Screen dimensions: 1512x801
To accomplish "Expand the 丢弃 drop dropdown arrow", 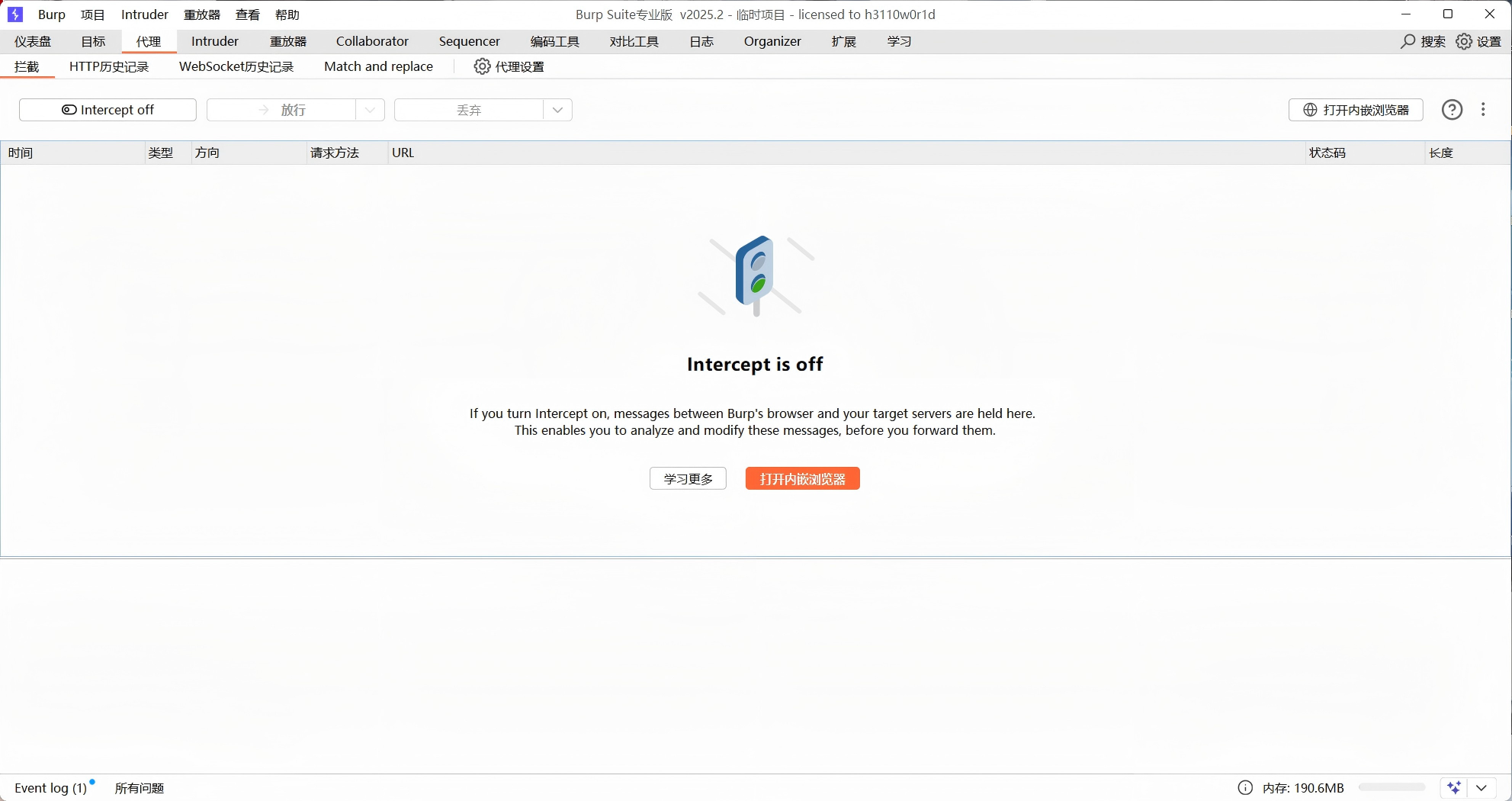I will (557, 110).
